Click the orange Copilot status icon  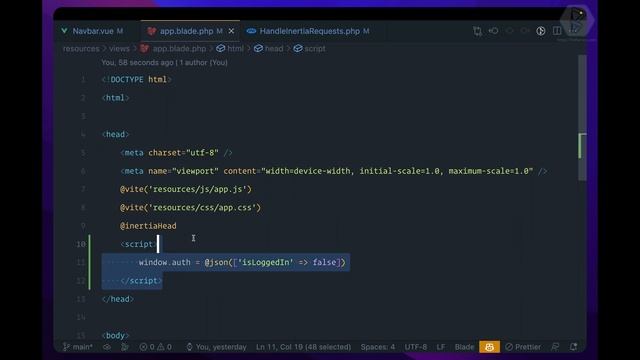click(489, 347)
